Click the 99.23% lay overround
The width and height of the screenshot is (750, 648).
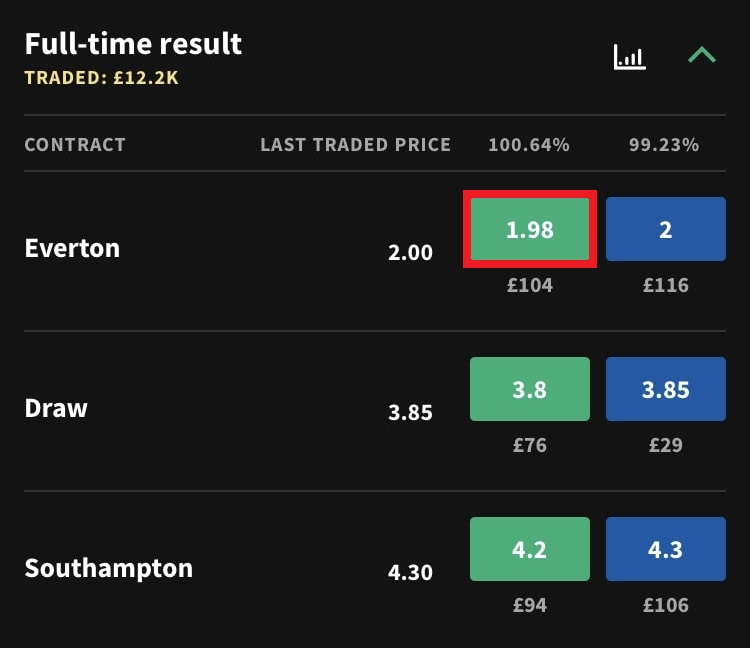click(664, 145)
